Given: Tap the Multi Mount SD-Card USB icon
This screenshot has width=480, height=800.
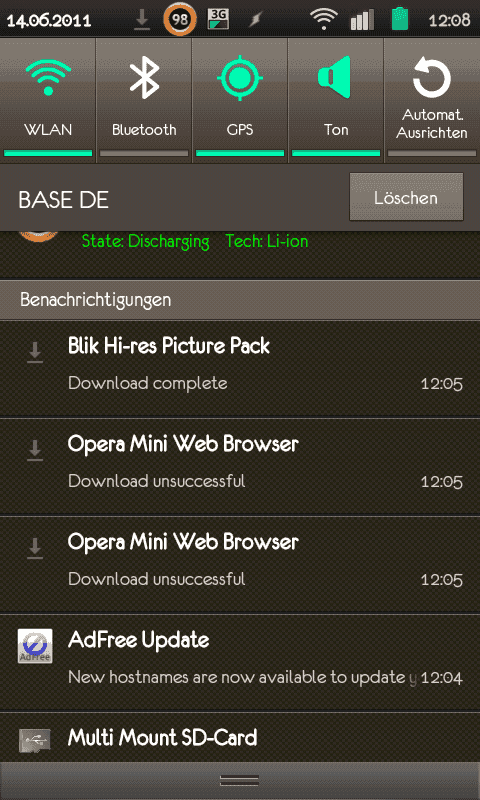Looking at the screenshot, I should pos(35,738).
